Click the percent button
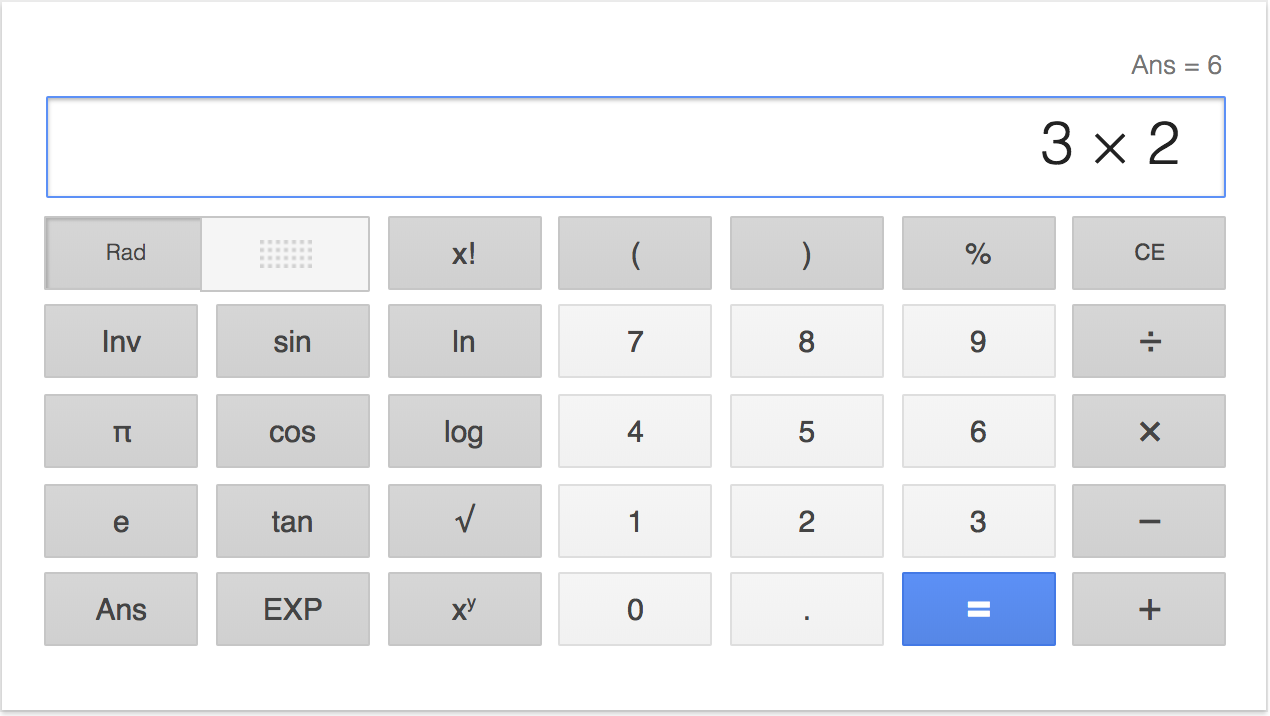1270x716 pixels. [978, 253]
